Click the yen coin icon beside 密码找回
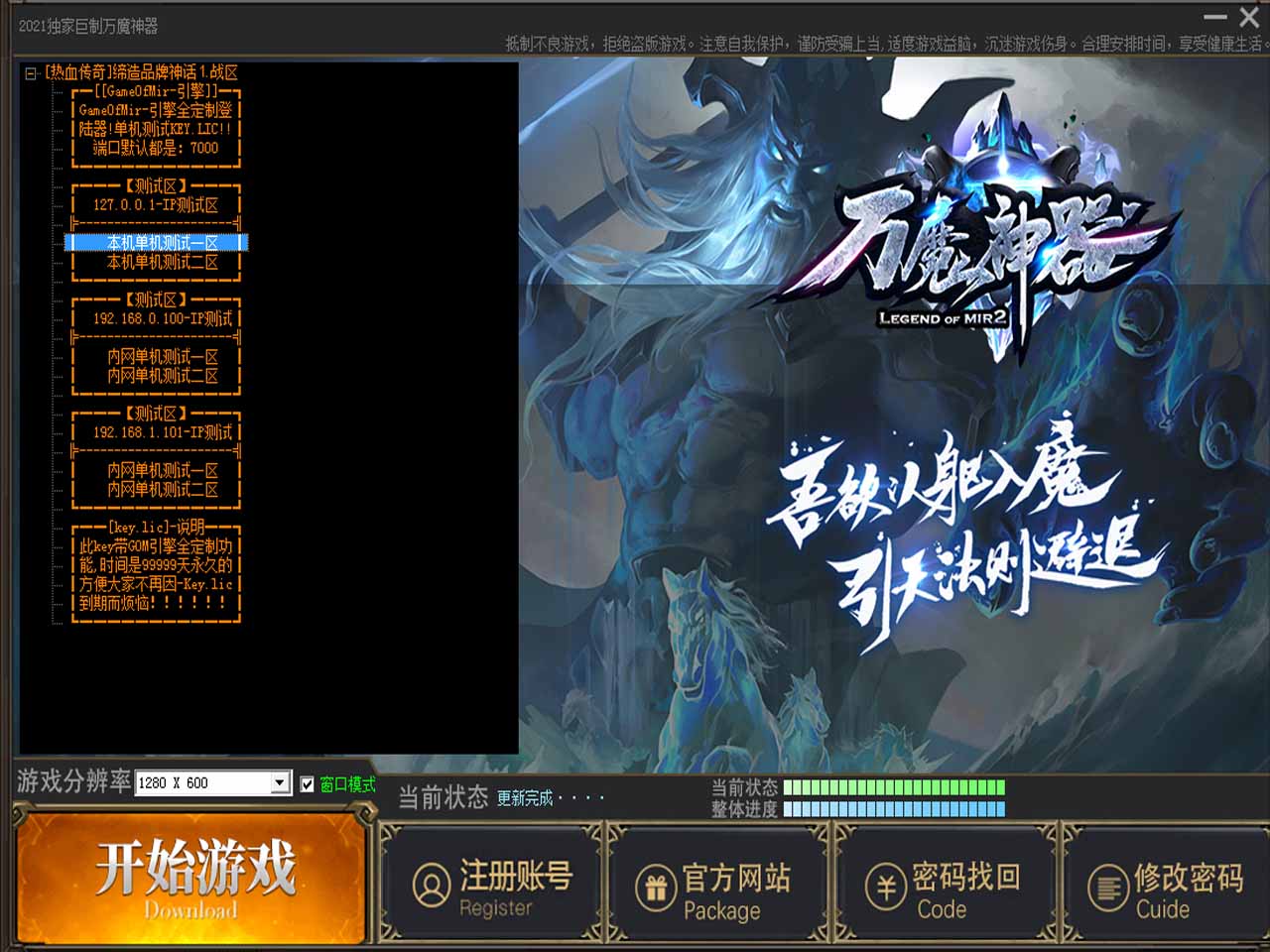This screenshot has height=952, width=1270. coord(884,886)
